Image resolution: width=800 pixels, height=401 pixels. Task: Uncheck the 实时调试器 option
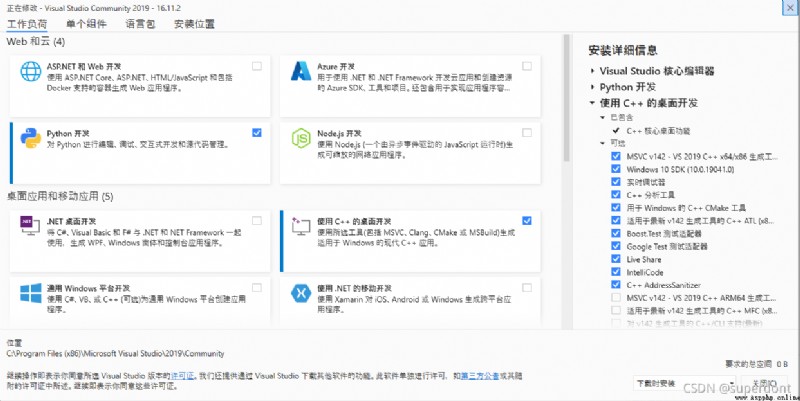(x=616, y=182)
